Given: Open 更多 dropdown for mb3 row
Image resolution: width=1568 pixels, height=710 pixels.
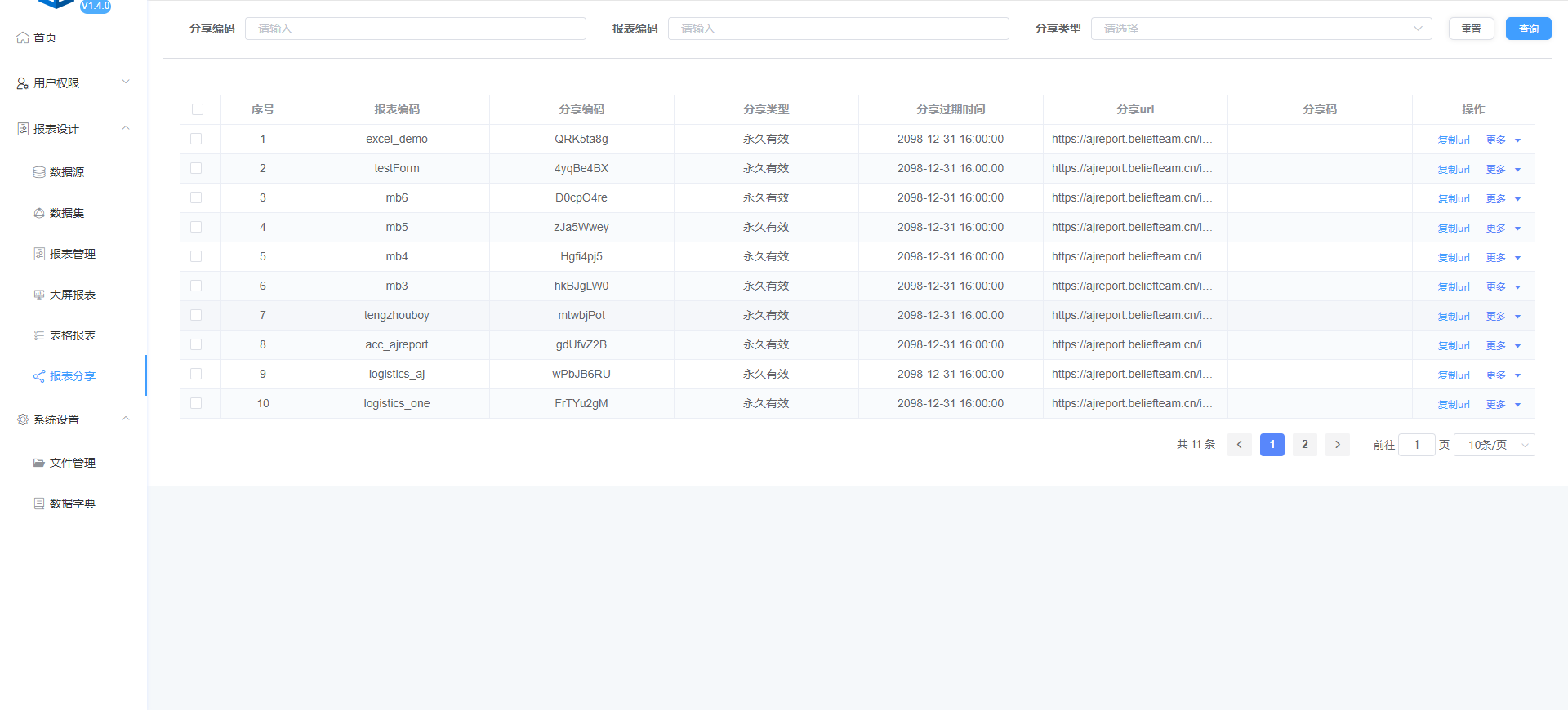Looking at the screenshot, I should (1503, 287).
